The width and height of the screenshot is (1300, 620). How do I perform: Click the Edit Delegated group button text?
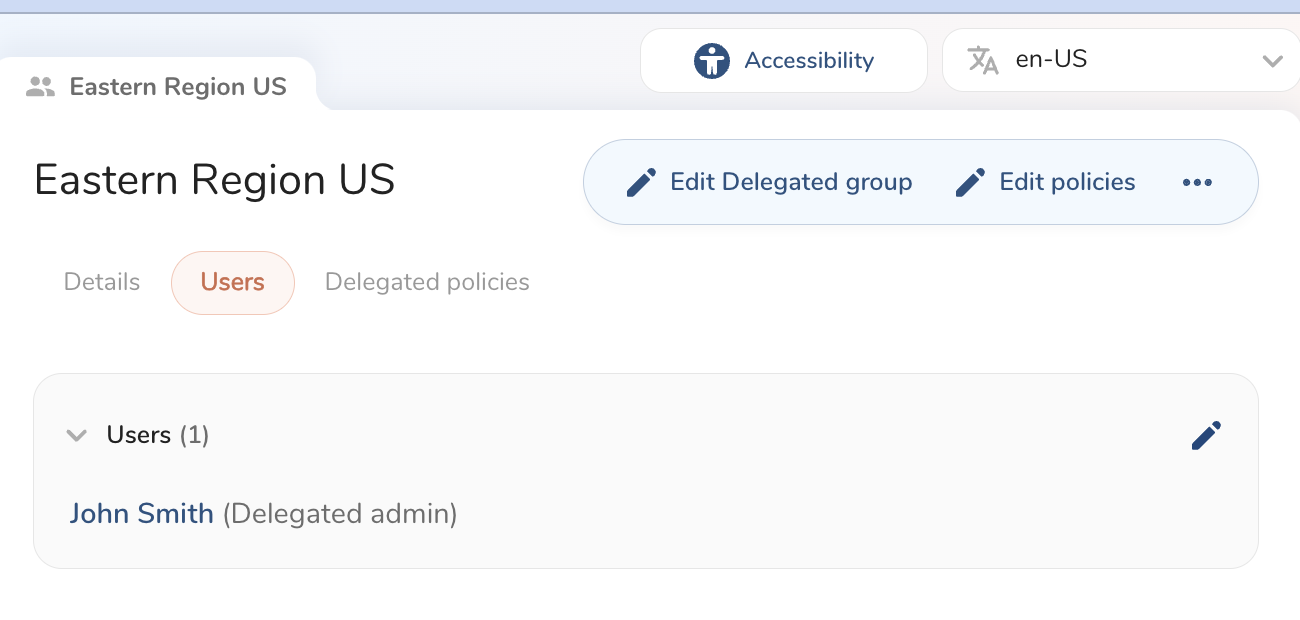click(790, 182)
